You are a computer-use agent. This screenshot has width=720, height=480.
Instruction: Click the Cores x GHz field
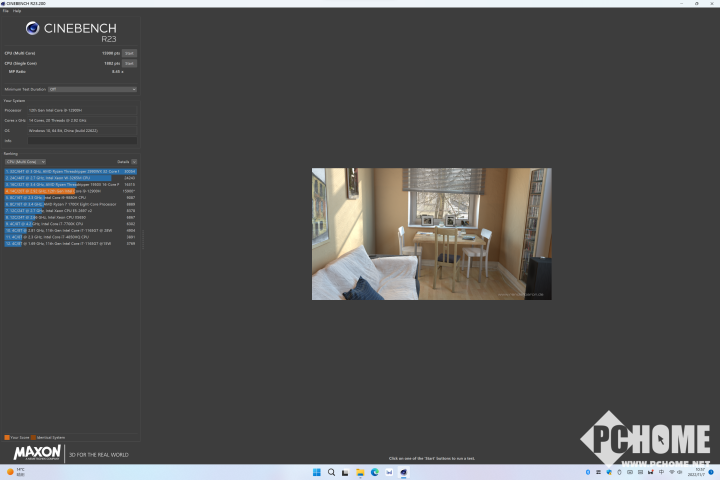[82, 120]
